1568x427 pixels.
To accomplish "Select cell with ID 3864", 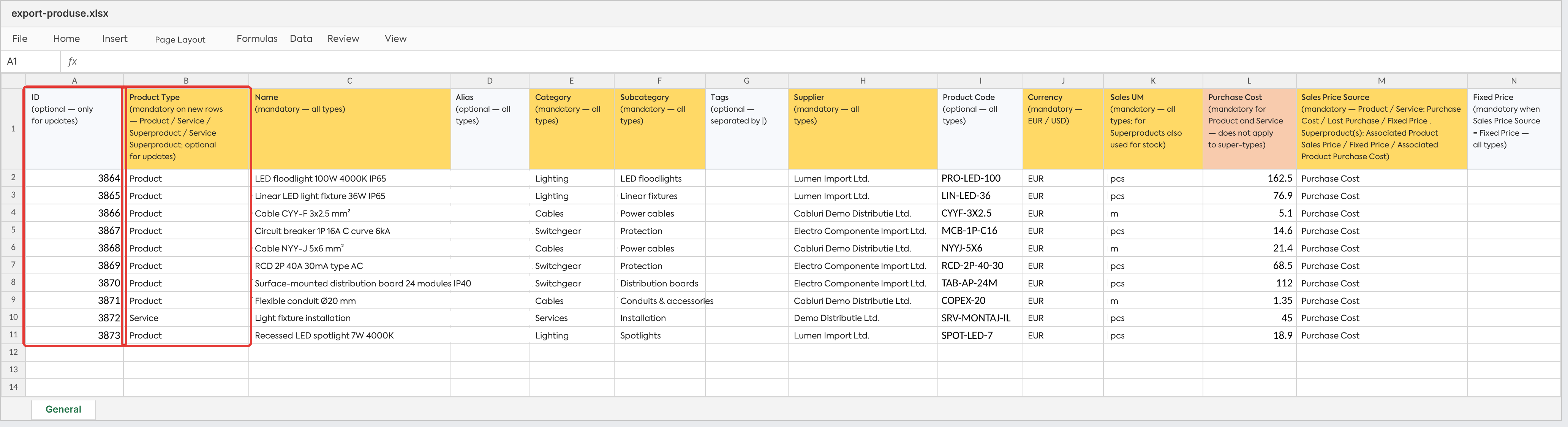I will click(74, 178).
